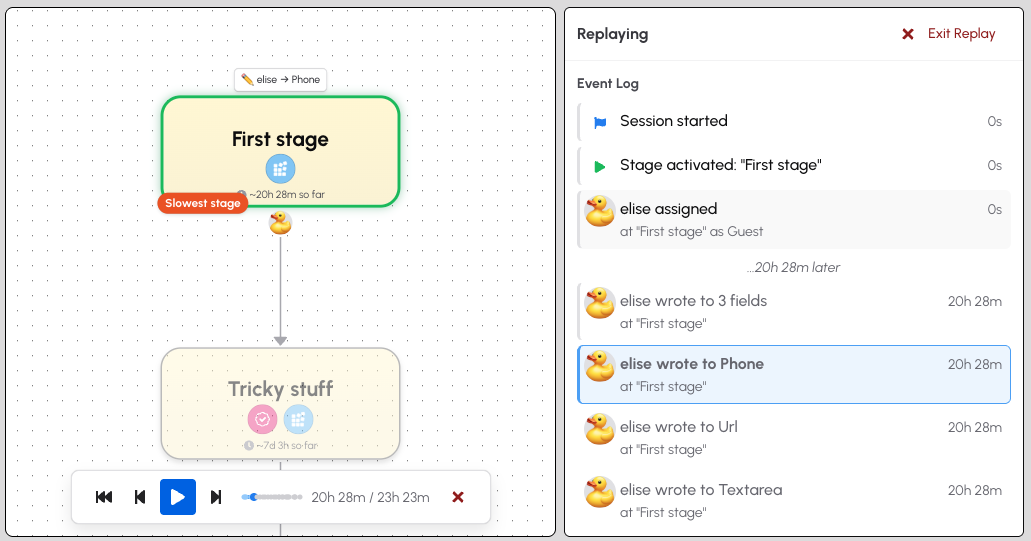Click the skip-to-start playback button
This screenshot has height=541, width=1031.
tap(104, 497)
